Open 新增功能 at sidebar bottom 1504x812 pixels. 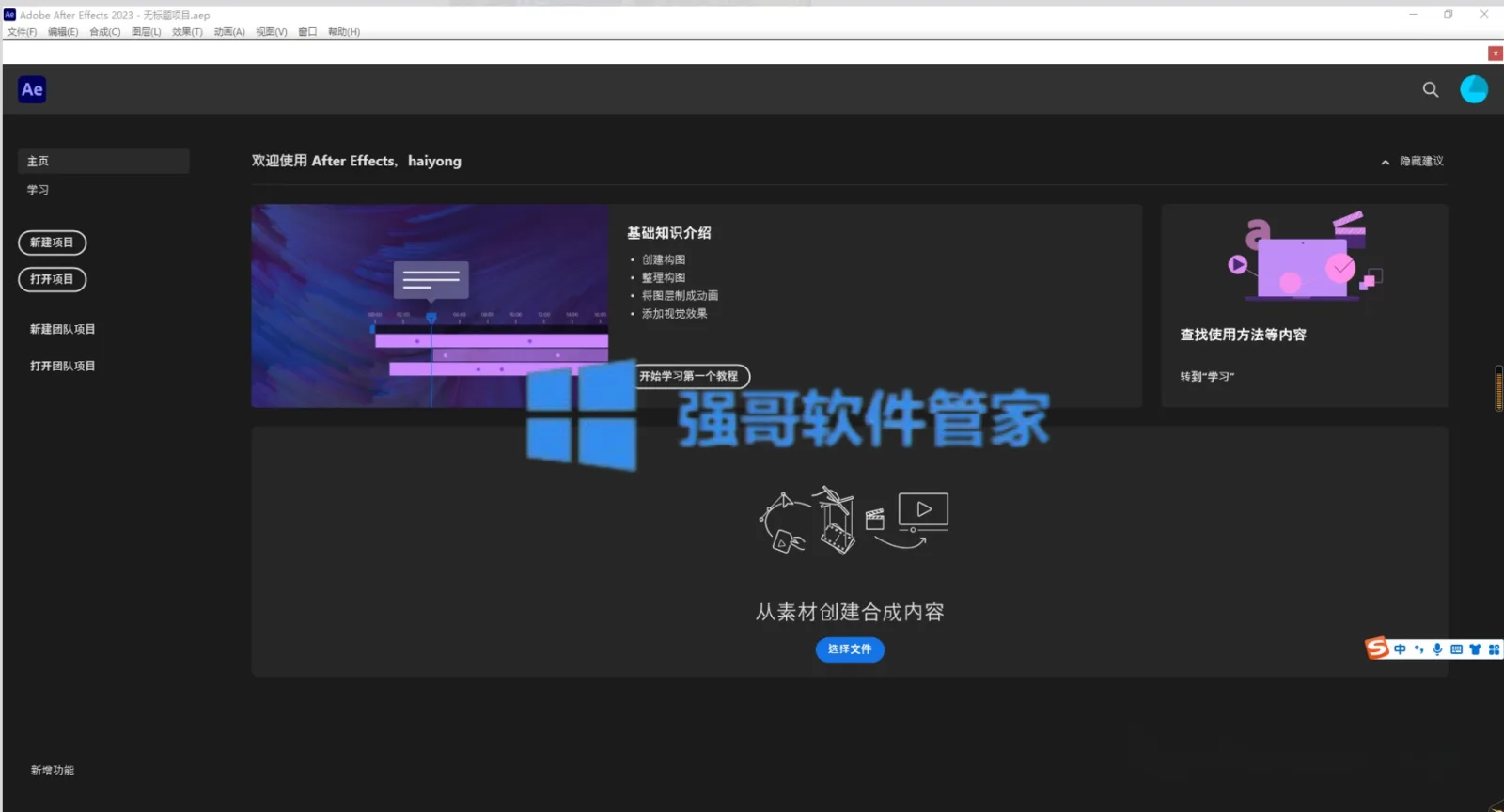click(x=52, y=770)
